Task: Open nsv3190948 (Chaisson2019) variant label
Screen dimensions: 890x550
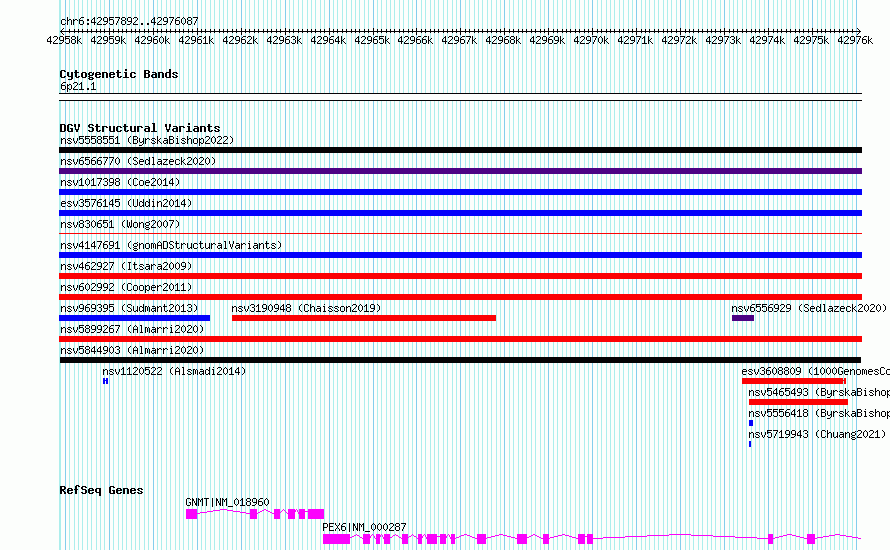Action: (x=306, y=308)
